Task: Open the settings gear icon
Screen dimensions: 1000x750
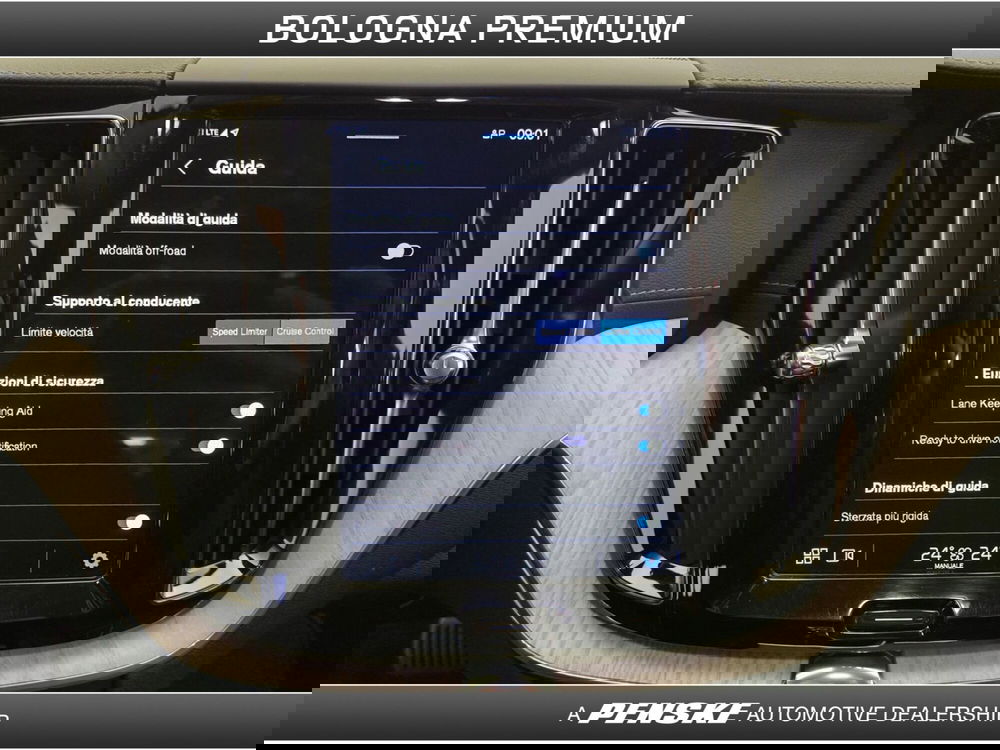Action: (95, 560)
